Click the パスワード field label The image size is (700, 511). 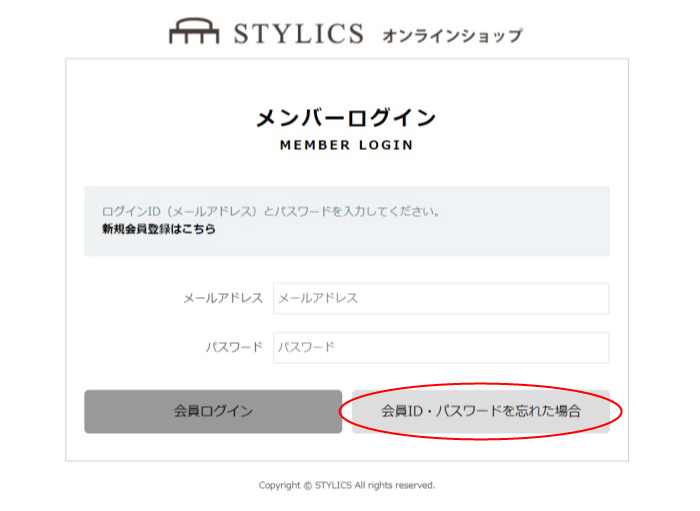[x=234, y=347]
